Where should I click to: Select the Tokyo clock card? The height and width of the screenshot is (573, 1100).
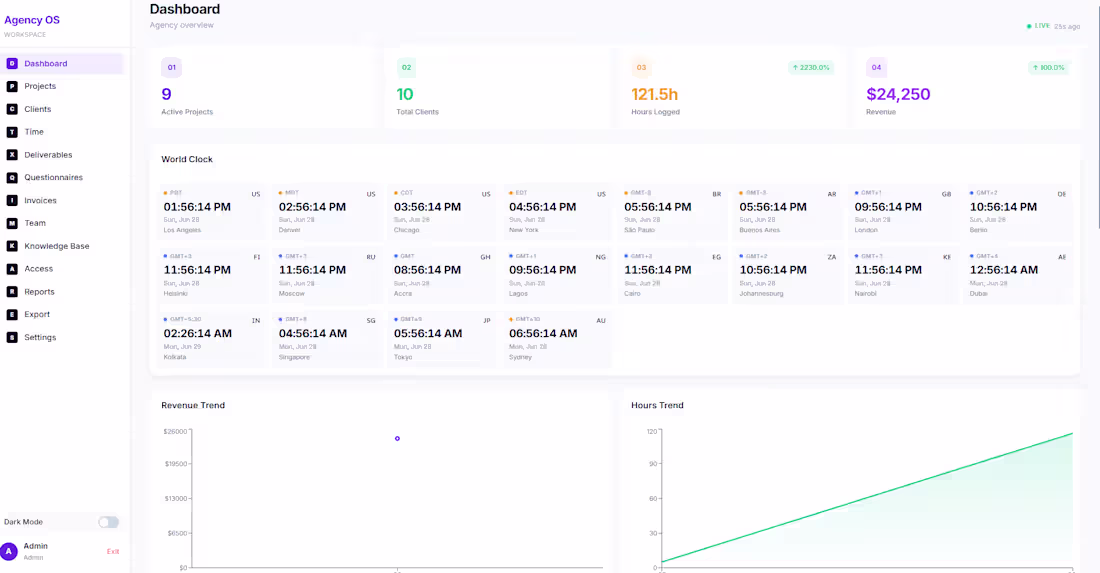point(441,339)
